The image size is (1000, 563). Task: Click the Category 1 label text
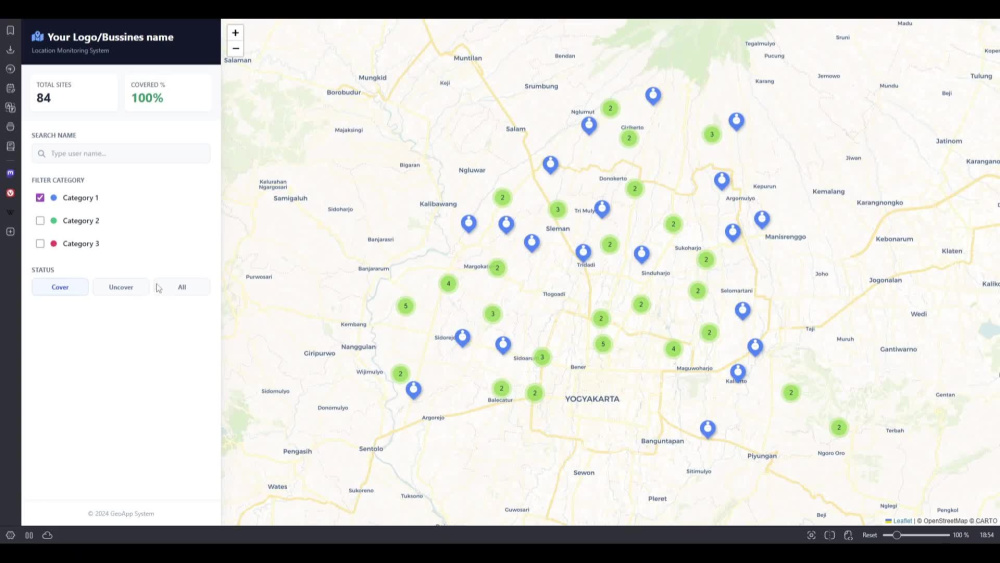(x=80, y=198)
